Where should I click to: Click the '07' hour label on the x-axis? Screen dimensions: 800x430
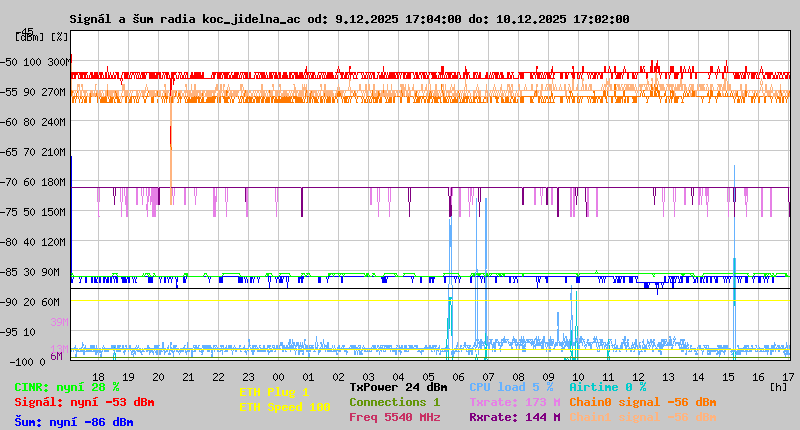489,377
